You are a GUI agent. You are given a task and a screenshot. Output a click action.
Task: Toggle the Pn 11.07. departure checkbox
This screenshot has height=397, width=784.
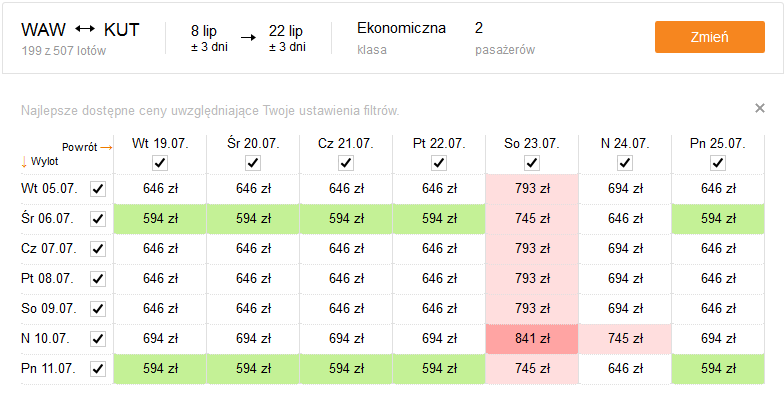(98, 369)
